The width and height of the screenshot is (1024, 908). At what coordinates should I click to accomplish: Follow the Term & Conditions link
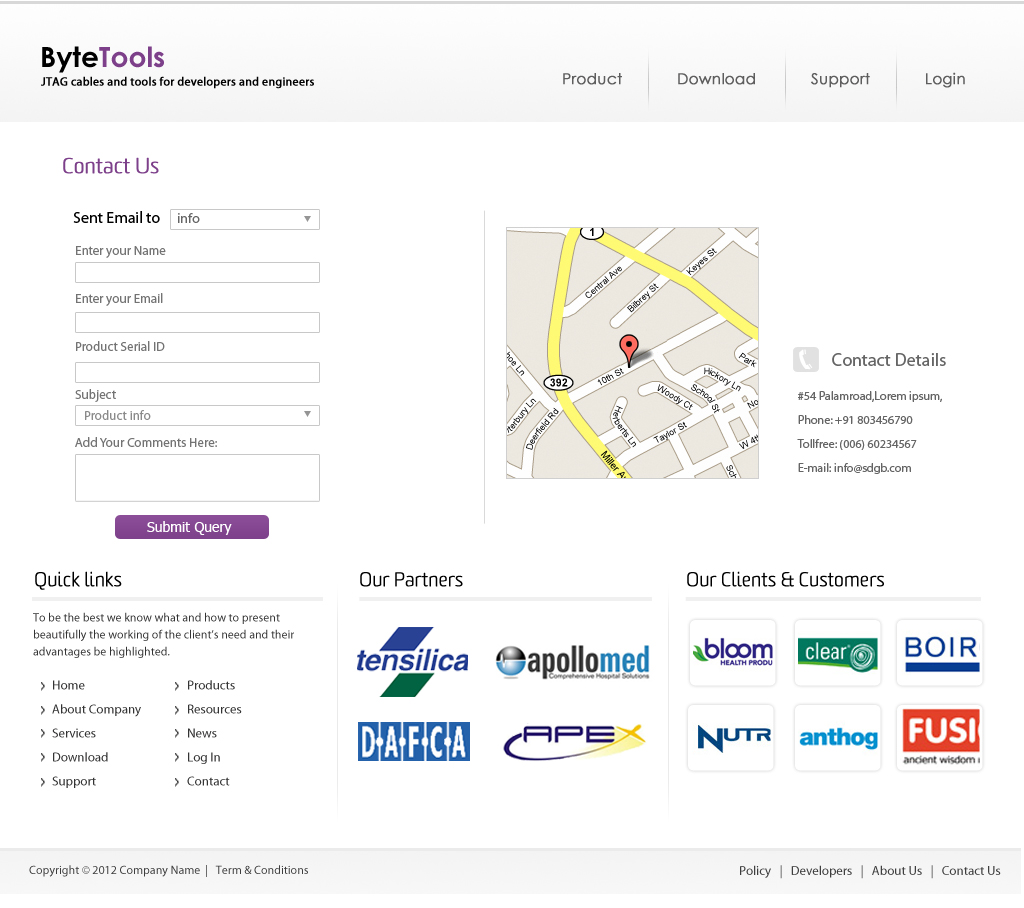point(261,870)
